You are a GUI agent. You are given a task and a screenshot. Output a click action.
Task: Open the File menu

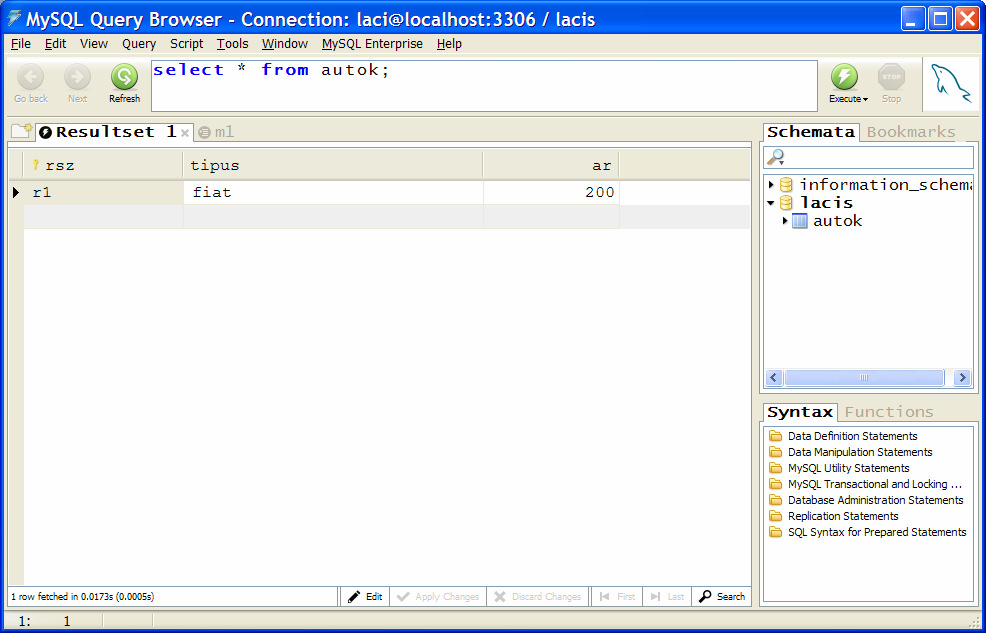pyautogui.click(x=21, y=43)
